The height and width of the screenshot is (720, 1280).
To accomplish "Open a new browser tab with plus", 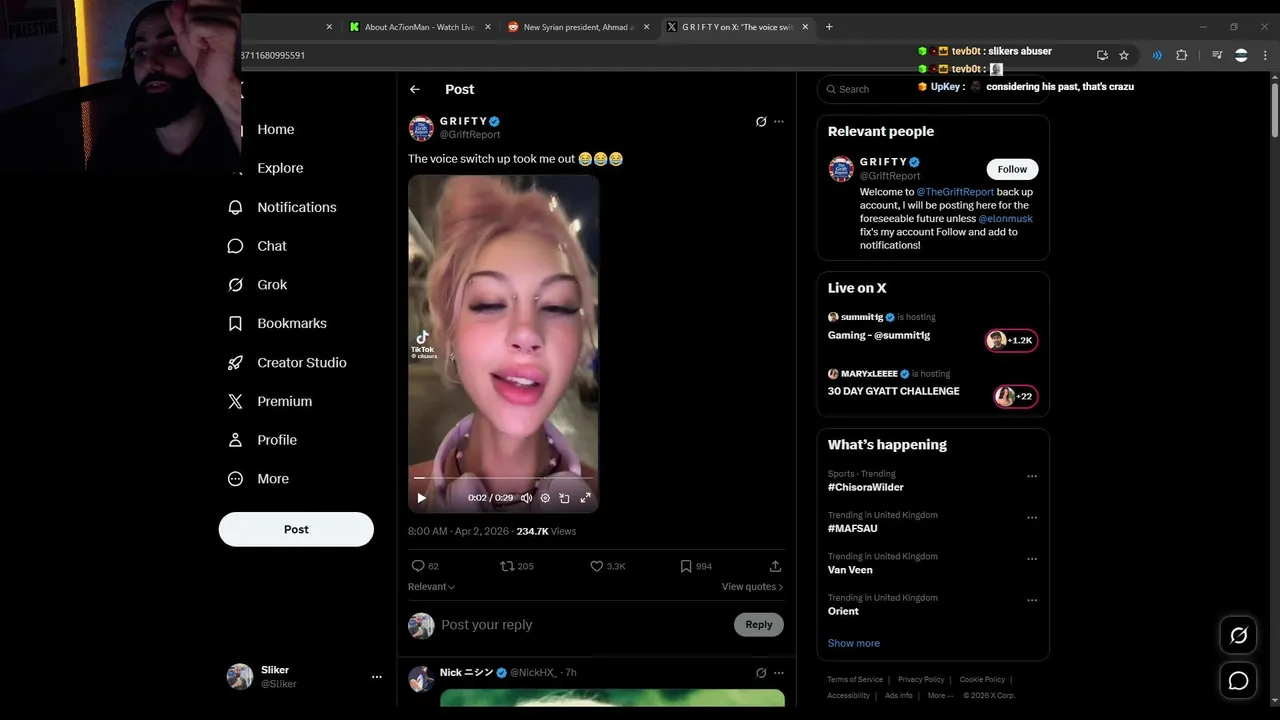I will [829, 27].
